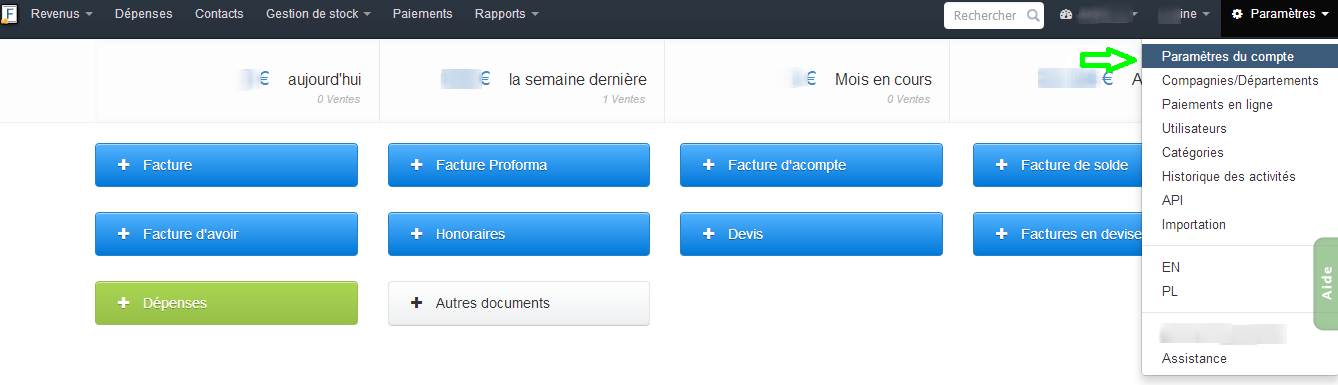Viewport: 1338px width, 385px height.
Task: Expand the Gestion de stock menu
Action: click(x=318, y=14)
